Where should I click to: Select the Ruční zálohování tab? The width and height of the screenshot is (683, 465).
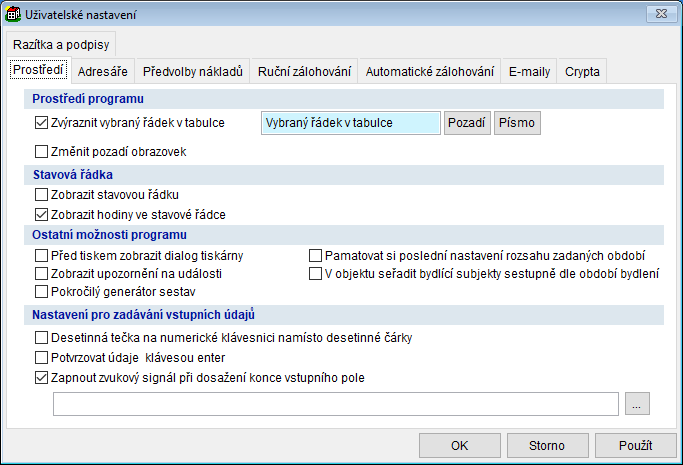pos(304,71)
